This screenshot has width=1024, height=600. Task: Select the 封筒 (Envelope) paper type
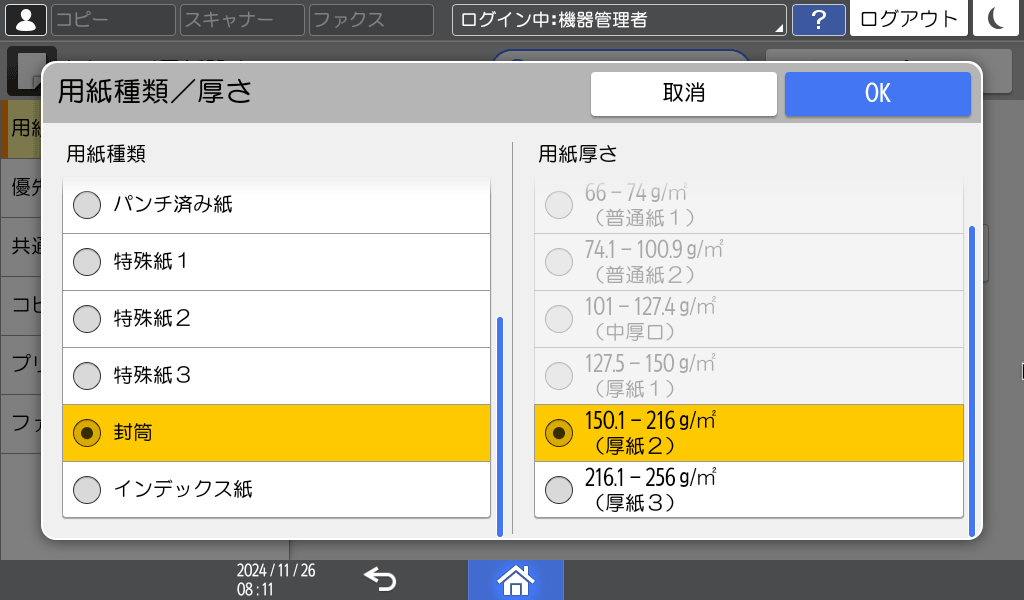click(x=276, y=433)
